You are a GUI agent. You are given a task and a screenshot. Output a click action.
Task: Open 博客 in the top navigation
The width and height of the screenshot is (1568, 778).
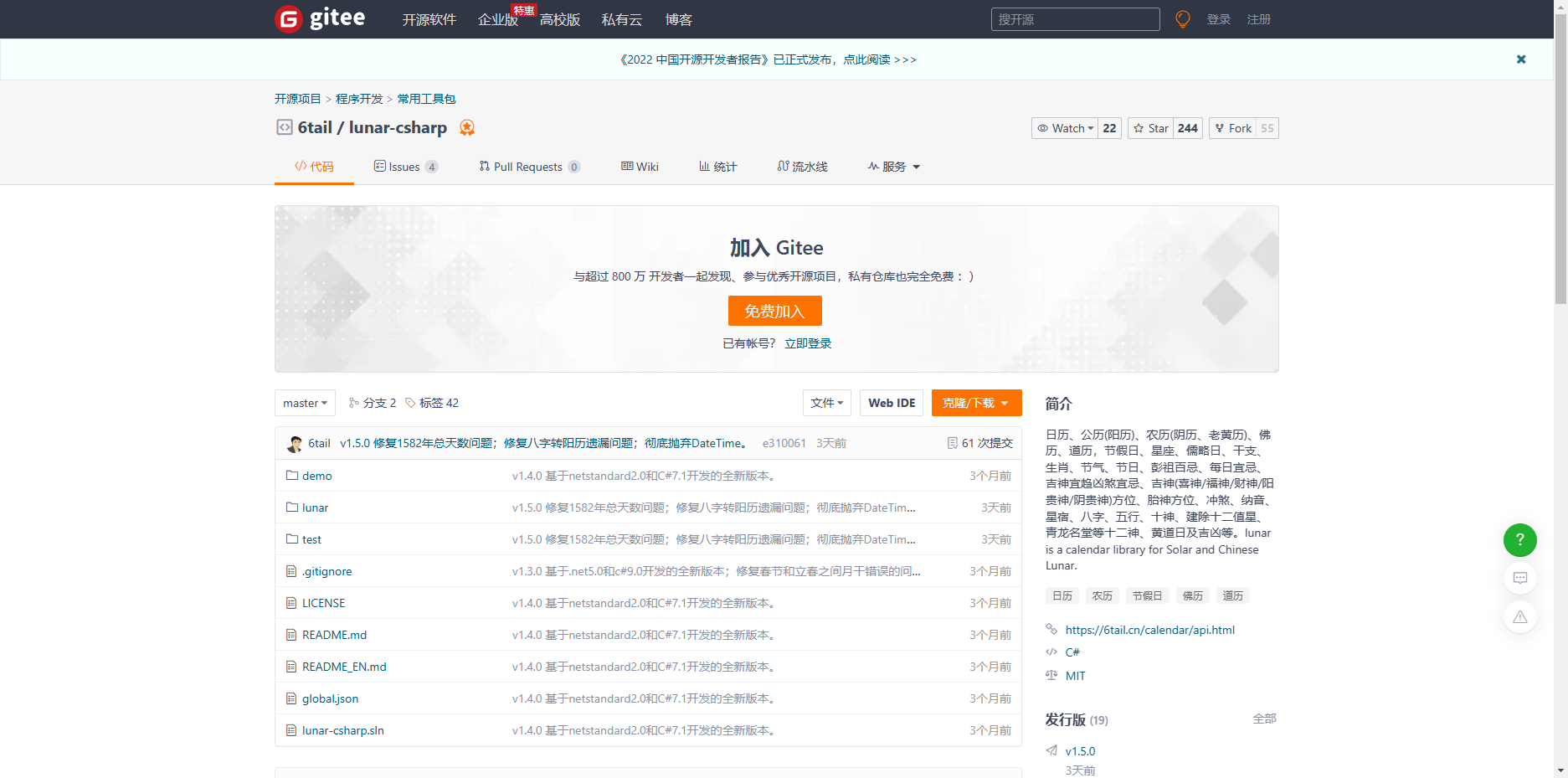[x=679, y=19]
